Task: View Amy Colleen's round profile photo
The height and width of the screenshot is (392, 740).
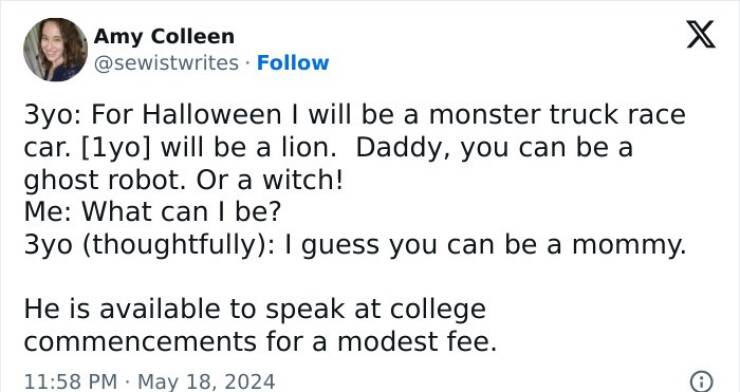Action: click(55, 50)
